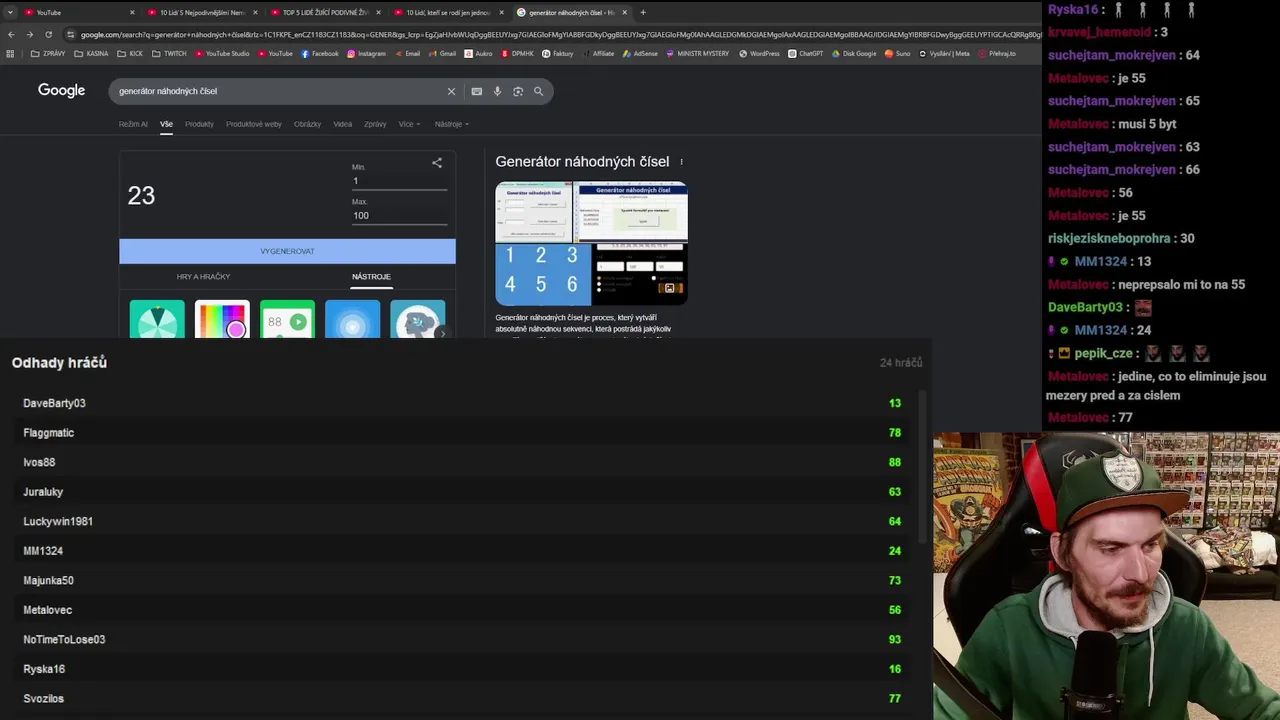Open the WordPress bookmark
1280x720 pixels.
tap(759, 54)
